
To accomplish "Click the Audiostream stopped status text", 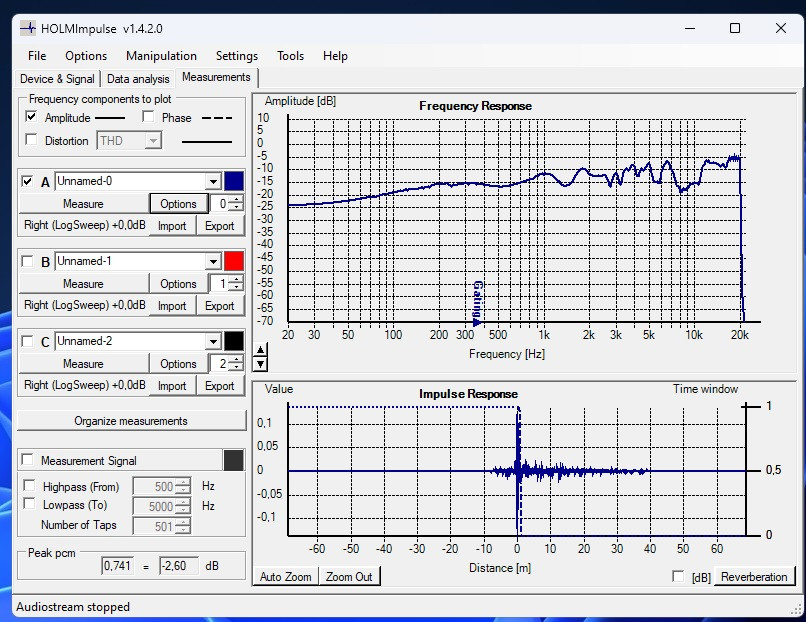I will tap(73, 607).
